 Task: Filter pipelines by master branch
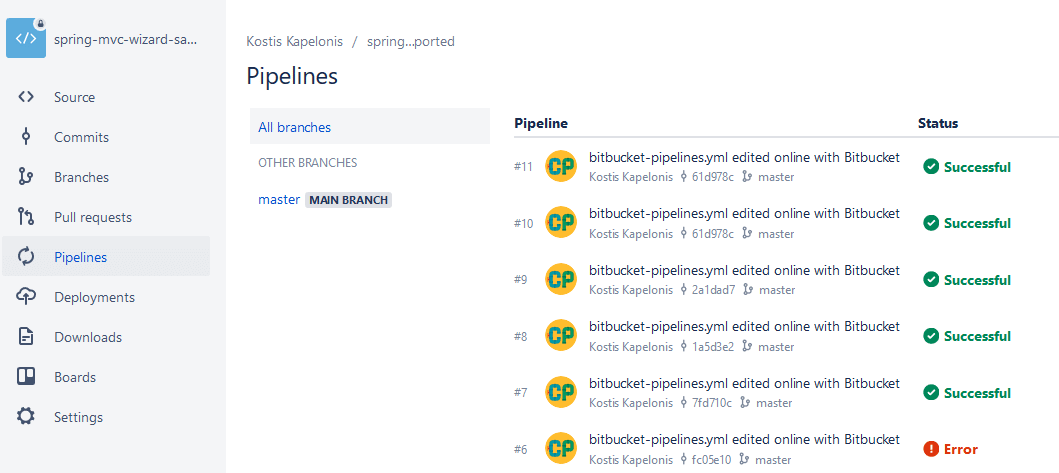tap(279, 199)
